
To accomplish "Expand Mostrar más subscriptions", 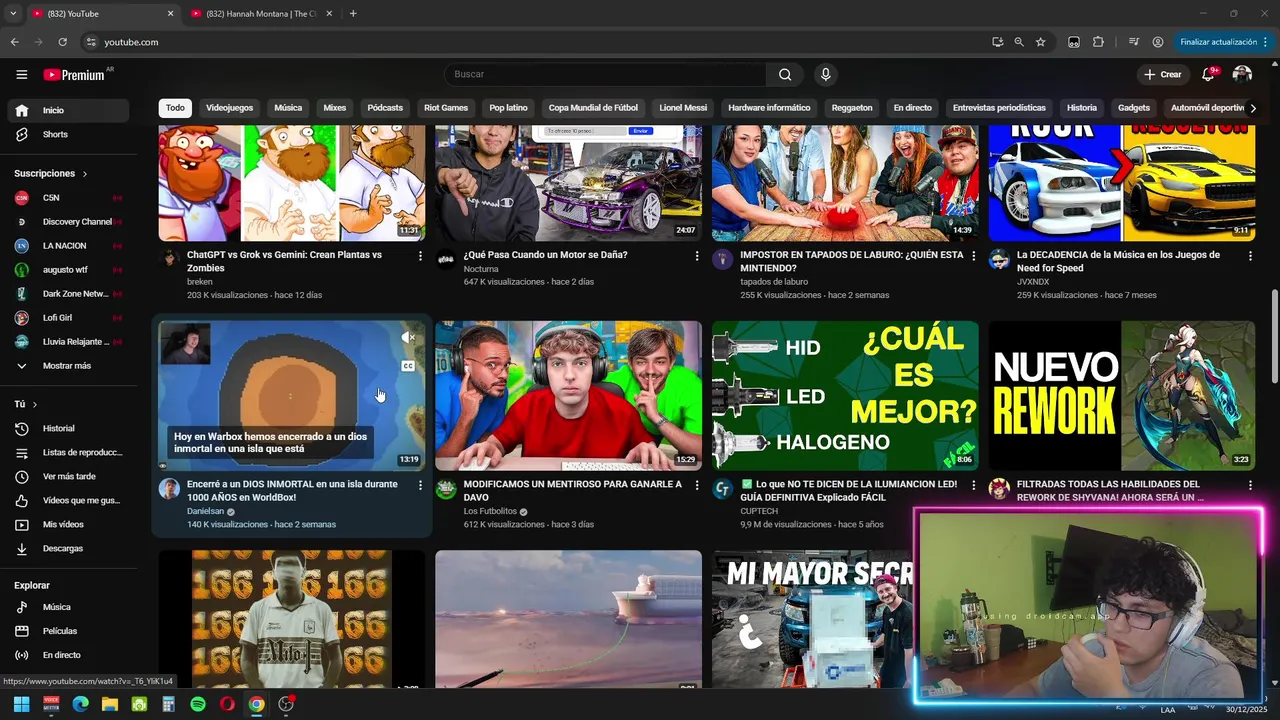I will [68, 365].
